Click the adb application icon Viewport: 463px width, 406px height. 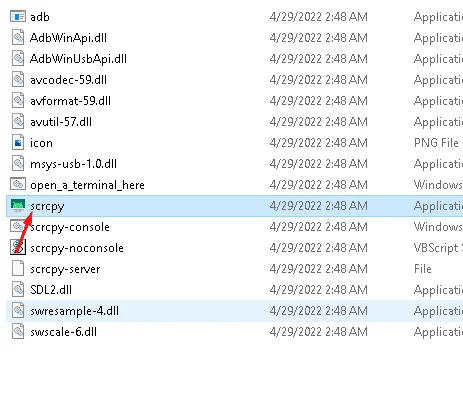pyautogui.click(x=18, y=16)
